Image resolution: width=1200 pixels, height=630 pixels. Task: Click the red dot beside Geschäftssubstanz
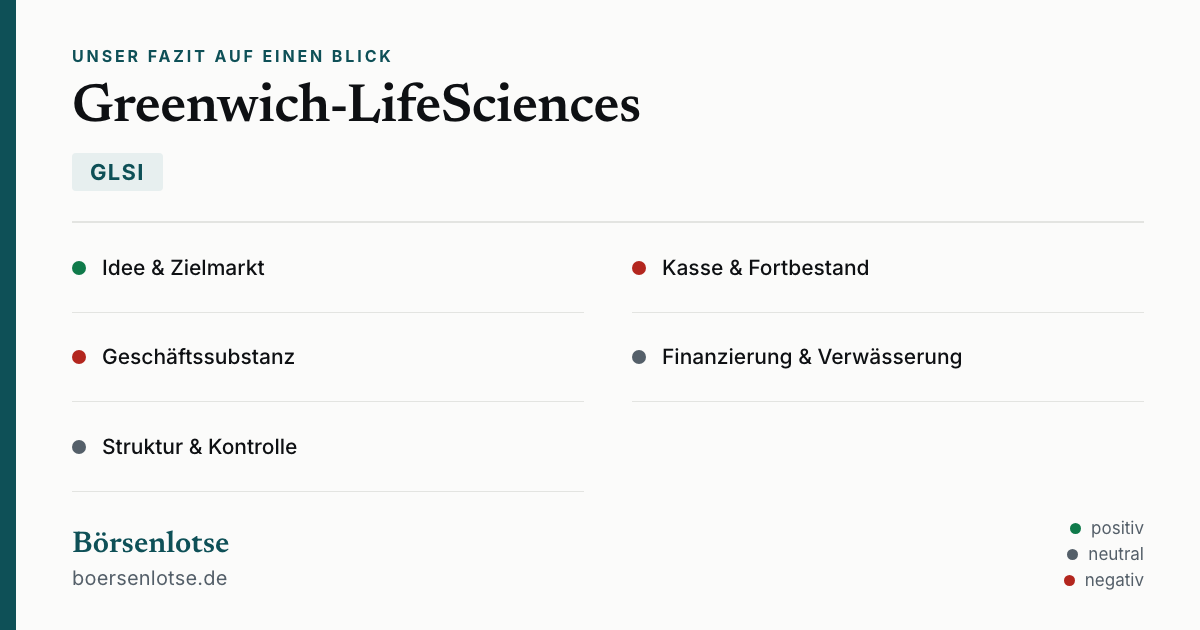[x=79, y=357]
